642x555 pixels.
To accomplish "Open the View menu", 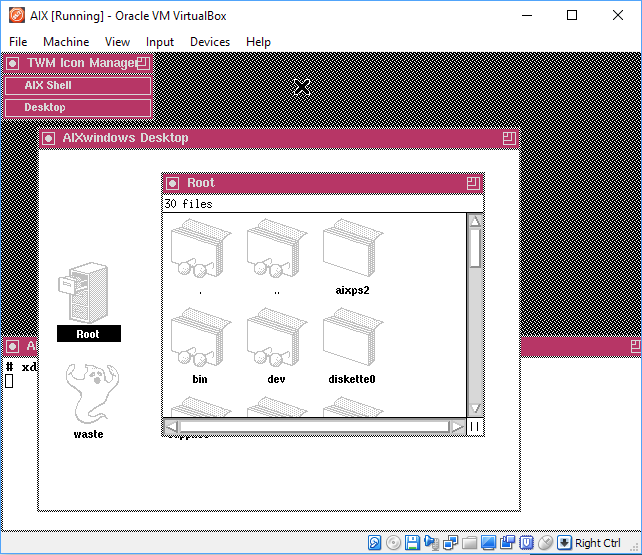I will (118, 42).
